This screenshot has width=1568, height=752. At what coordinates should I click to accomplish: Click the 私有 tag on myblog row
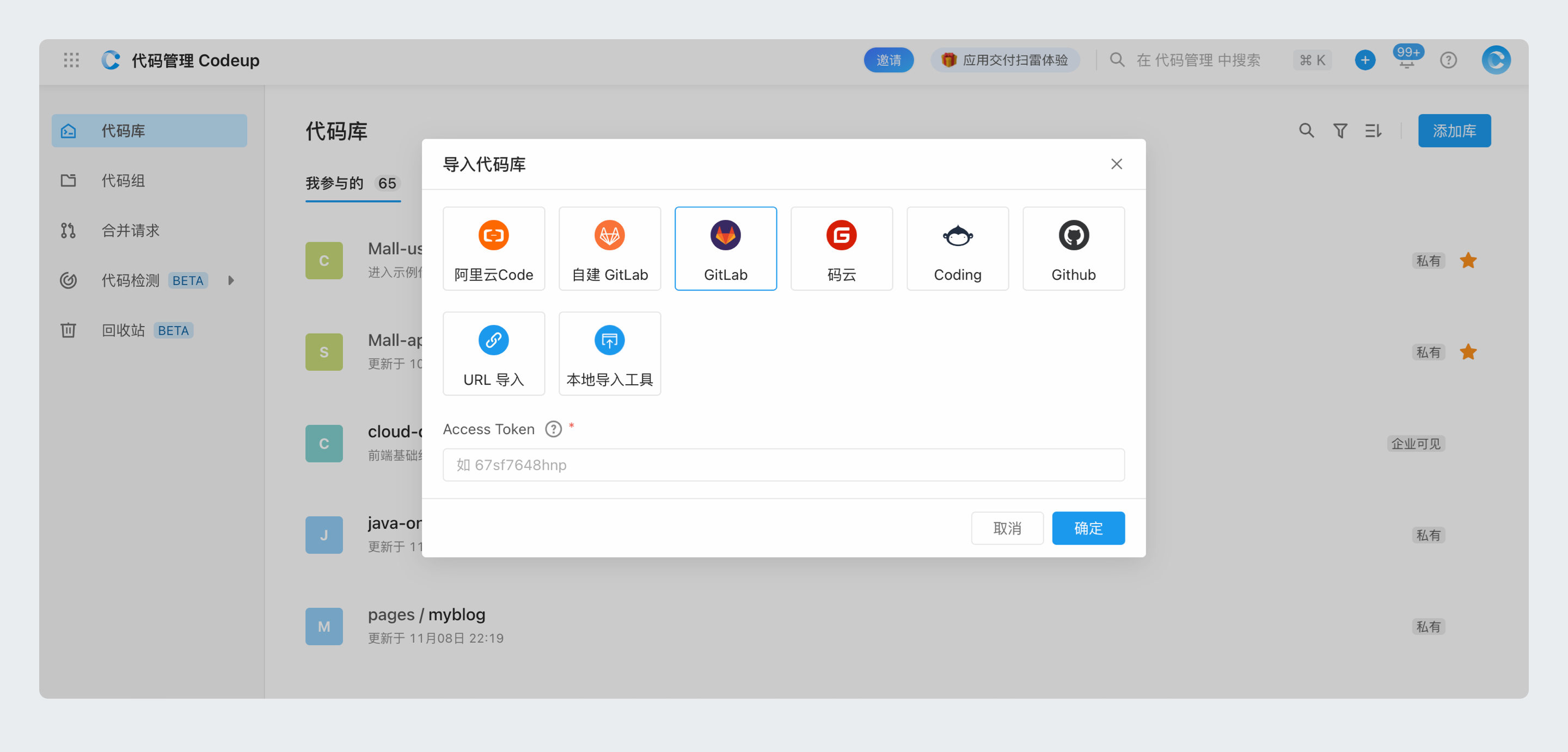point(1428,626)
